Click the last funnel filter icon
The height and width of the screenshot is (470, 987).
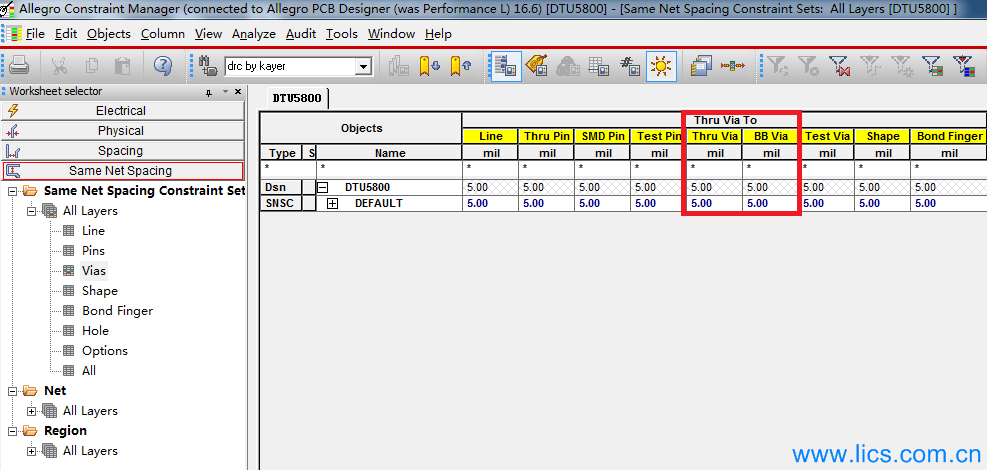[x=963, y=65]
